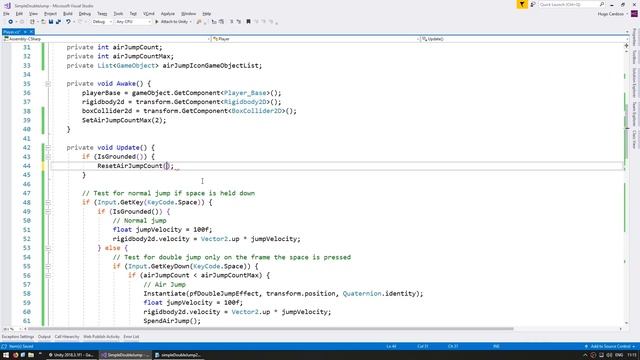
Task: Show hidden icons in the system tray
Action: [x=585, y=355]
